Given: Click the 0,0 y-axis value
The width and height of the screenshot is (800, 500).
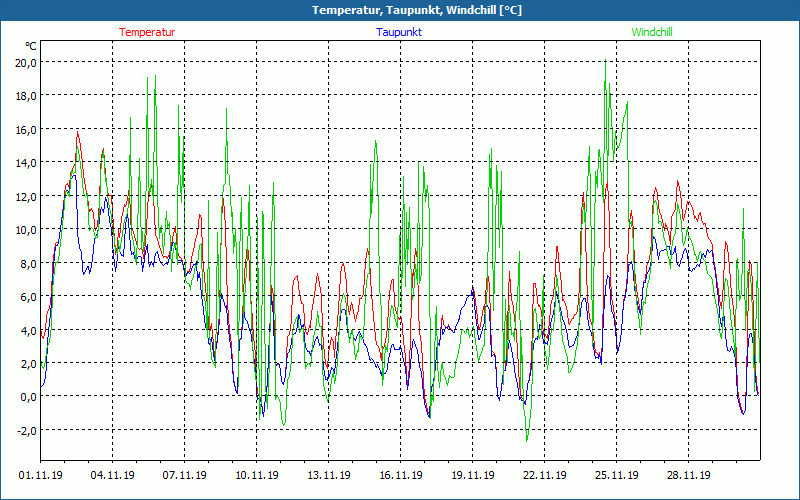Looking at the screenshot, I should (29, 397).
